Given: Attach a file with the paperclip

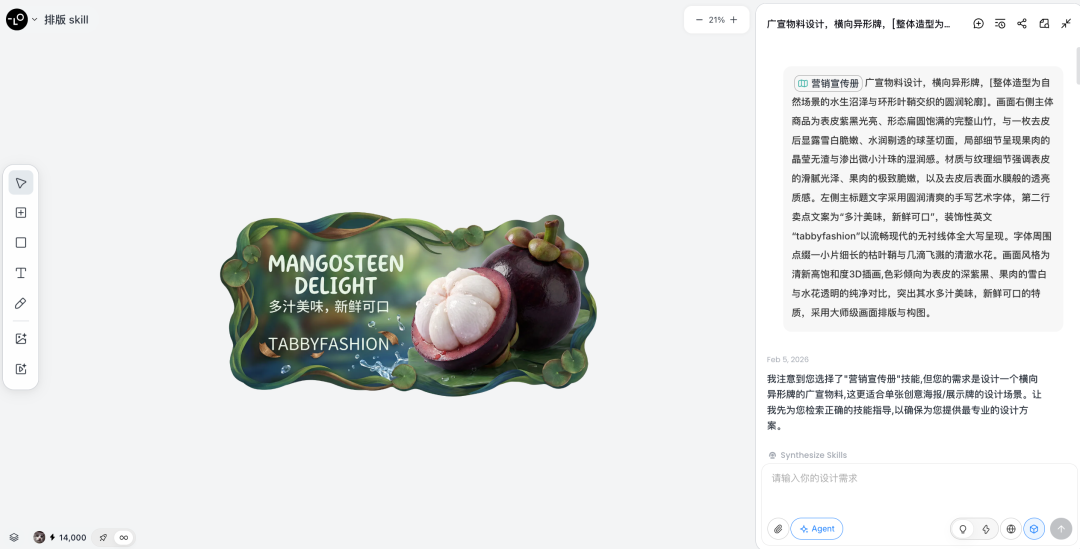Looking at the screenshot, I should (x=778, y=529).
